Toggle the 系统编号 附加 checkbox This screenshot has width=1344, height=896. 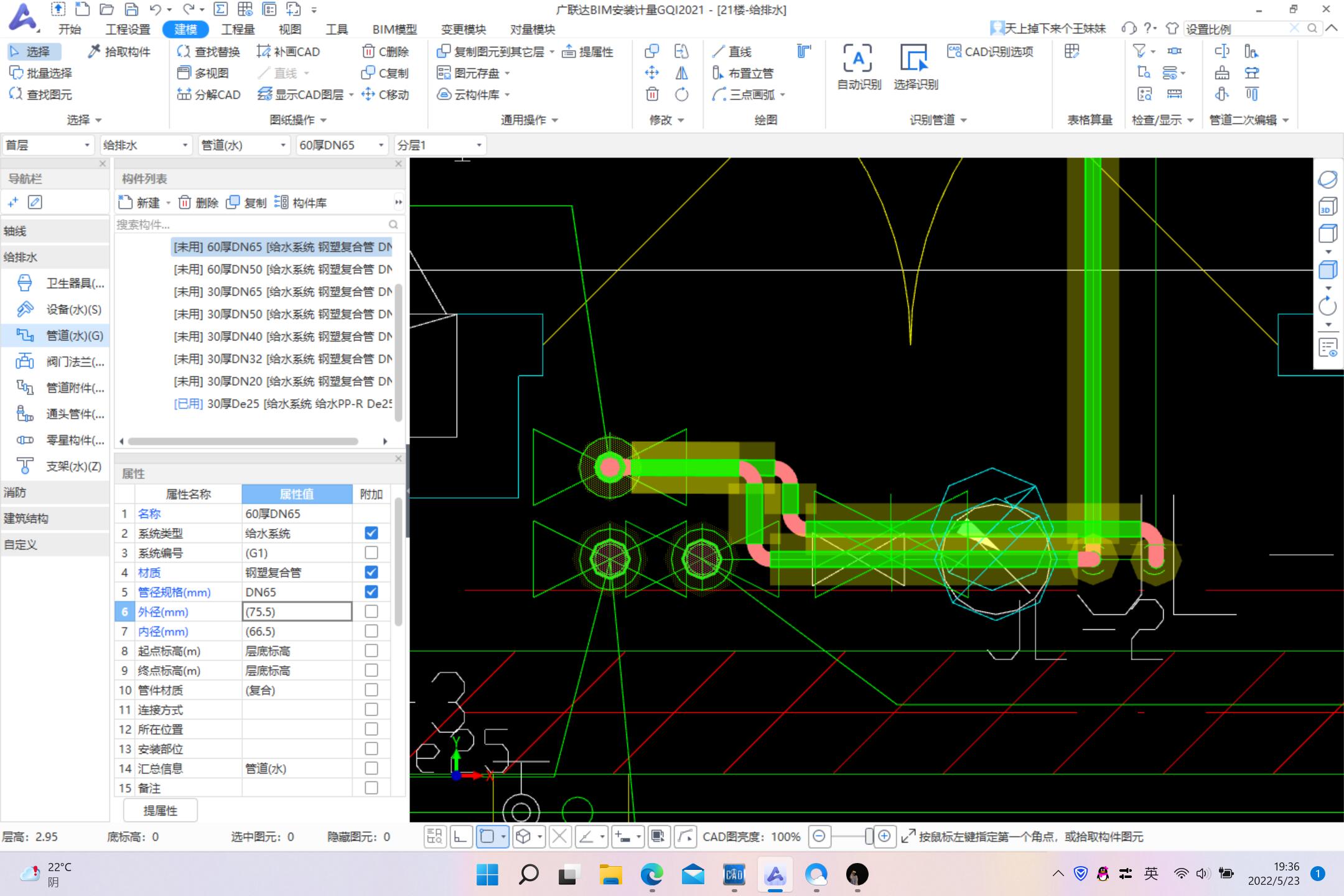click(x=371, y=553)
